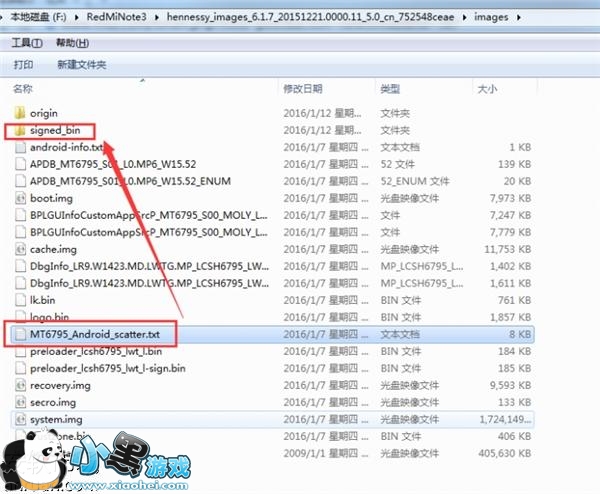Select recovery.img disc image icon

point(20,385)
